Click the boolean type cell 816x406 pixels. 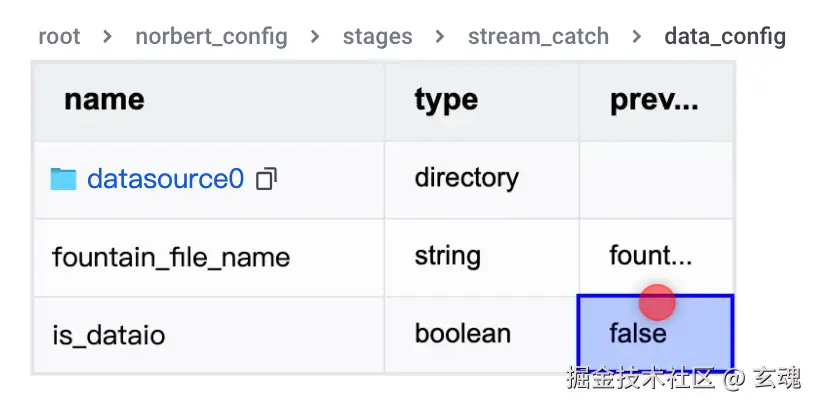[x=462, y=333]
